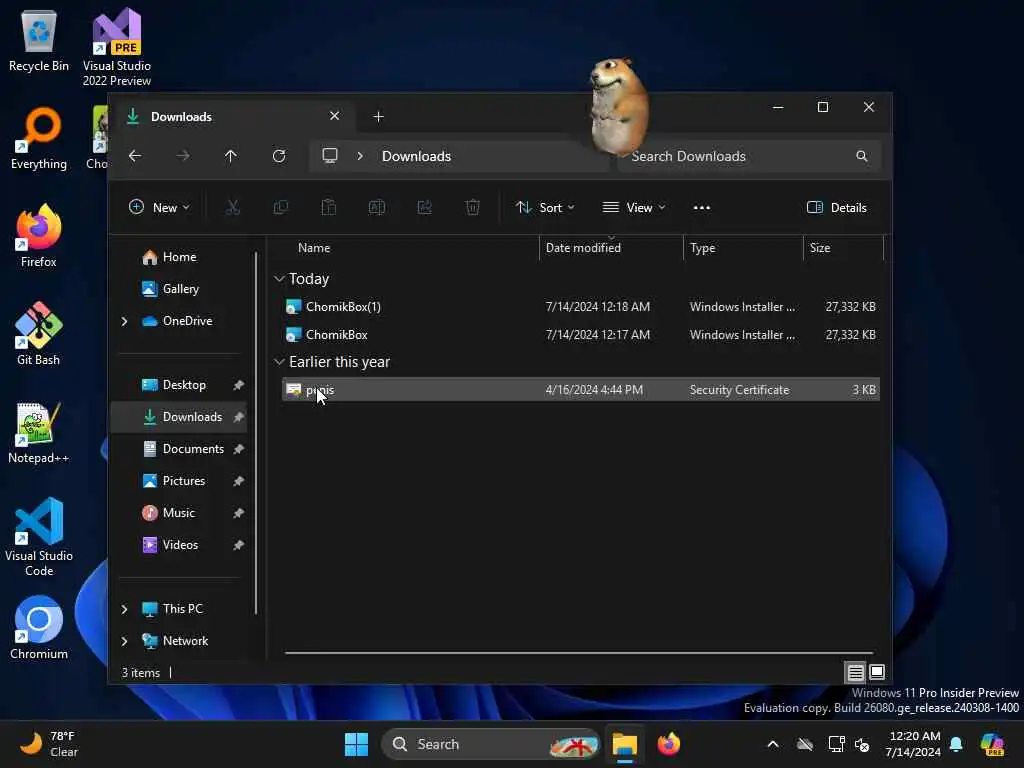Viewport: 1024px width, 768px height.
Task: Open Chromium desktop shortcut
Action: click(x=39, y=628)
